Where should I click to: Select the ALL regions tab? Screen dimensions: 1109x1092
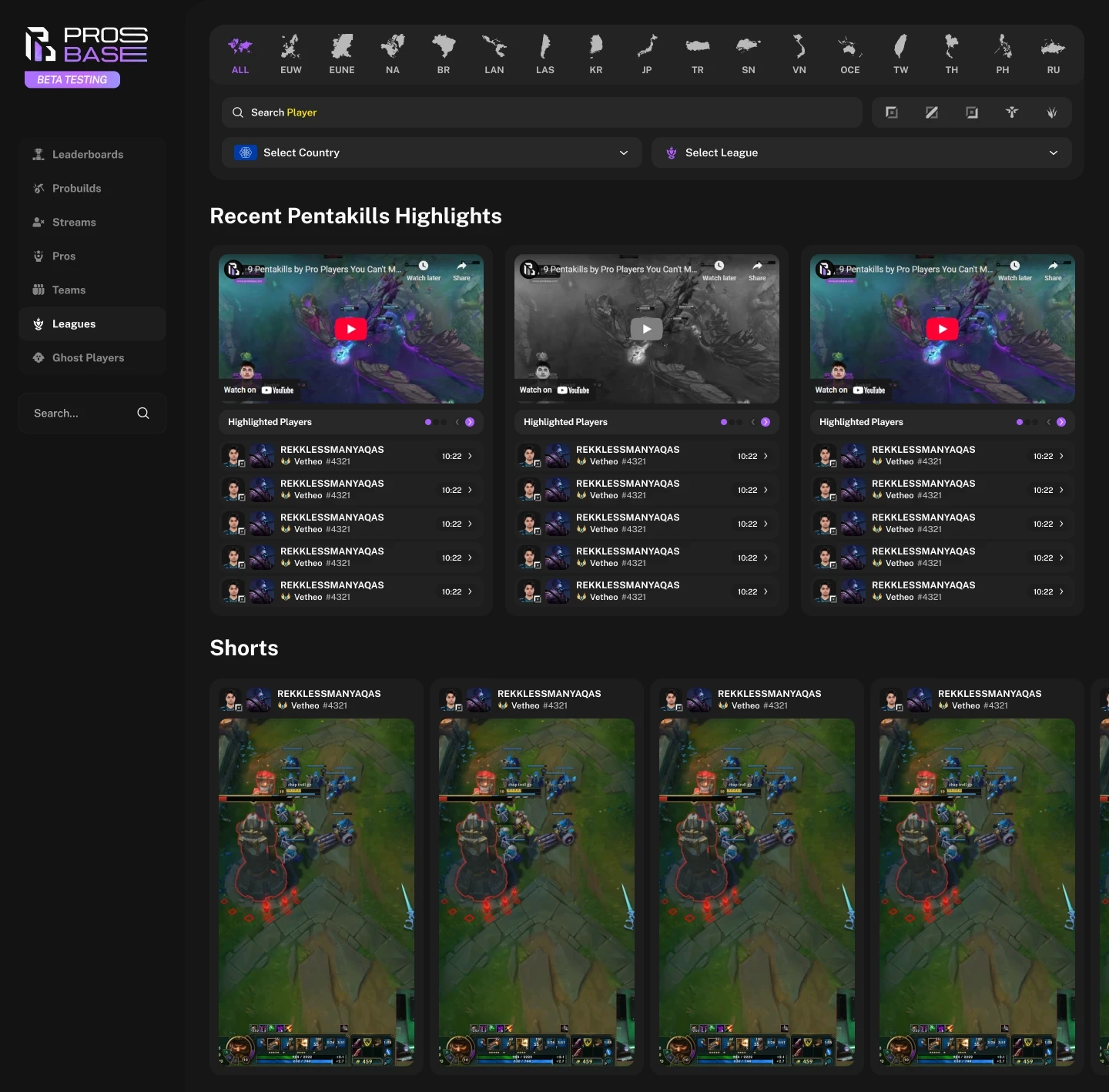coord(240,55)
